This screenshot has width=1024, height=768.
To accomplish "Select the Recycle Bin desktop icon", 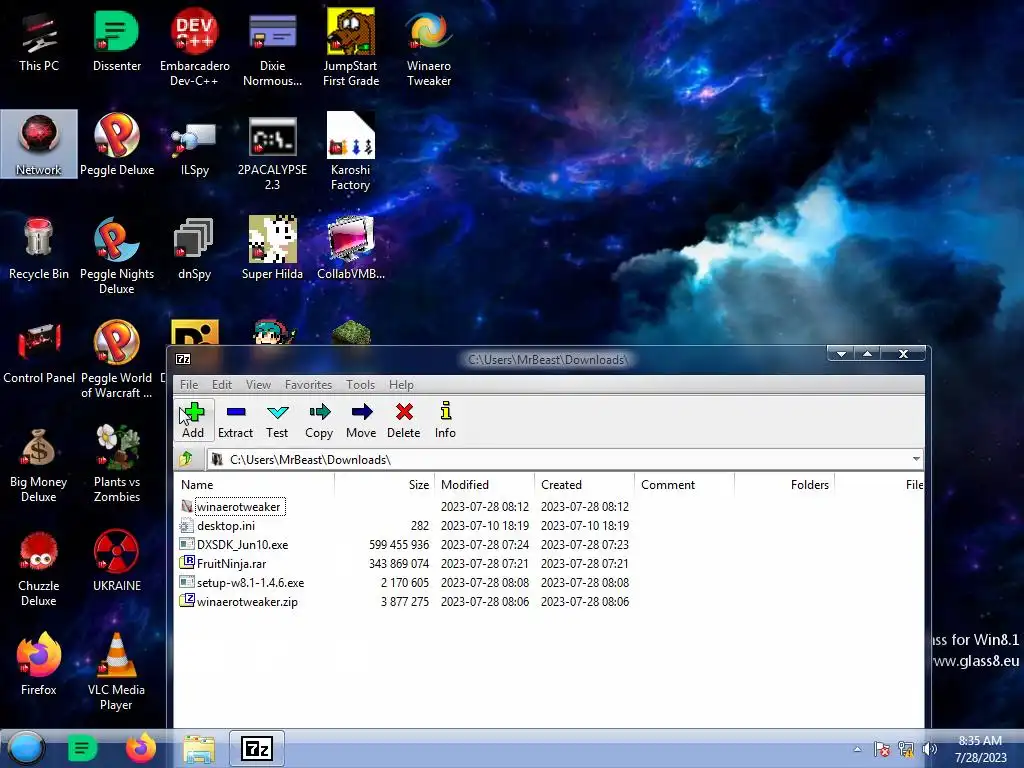I will pyautogui.click(x=39, y=249).
